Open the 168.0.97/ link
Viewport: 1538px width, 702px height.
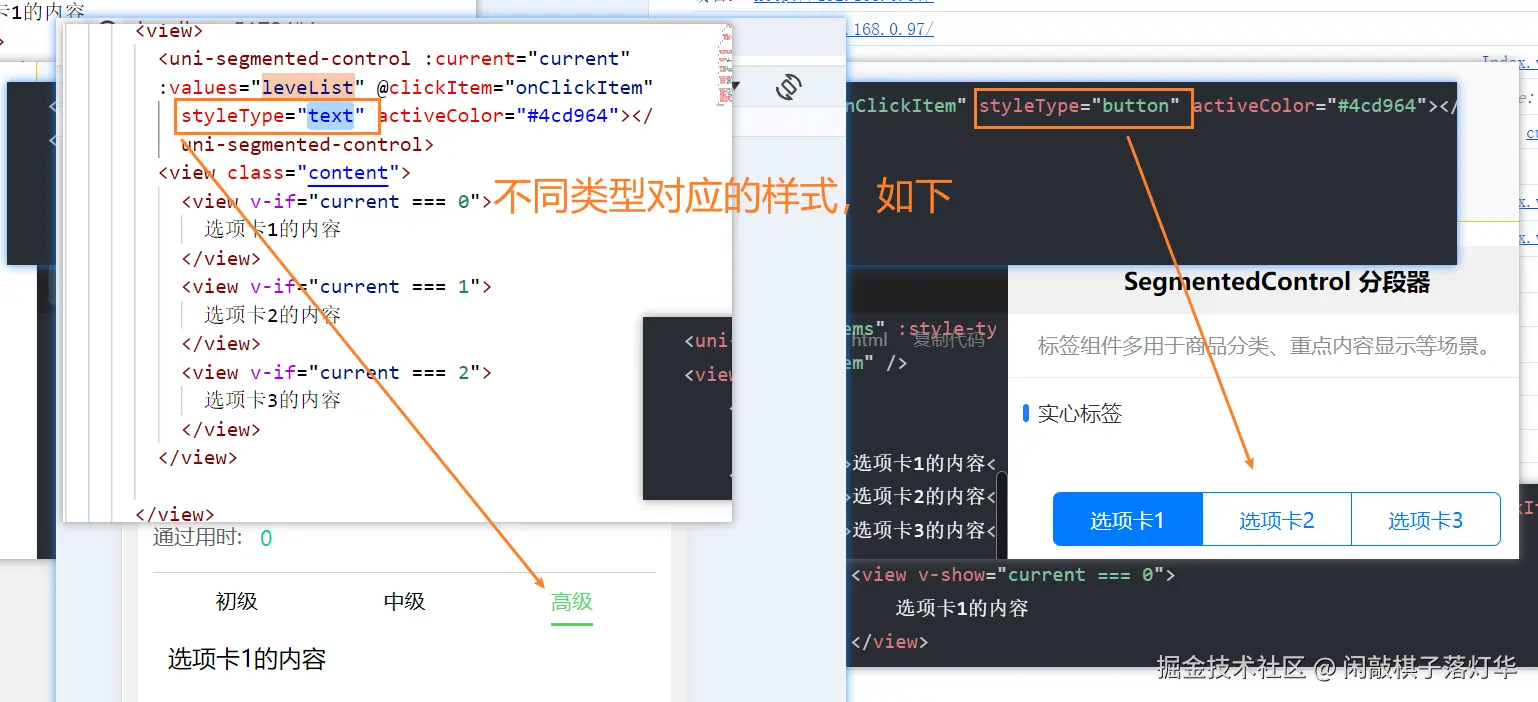(x=890, y=29)
